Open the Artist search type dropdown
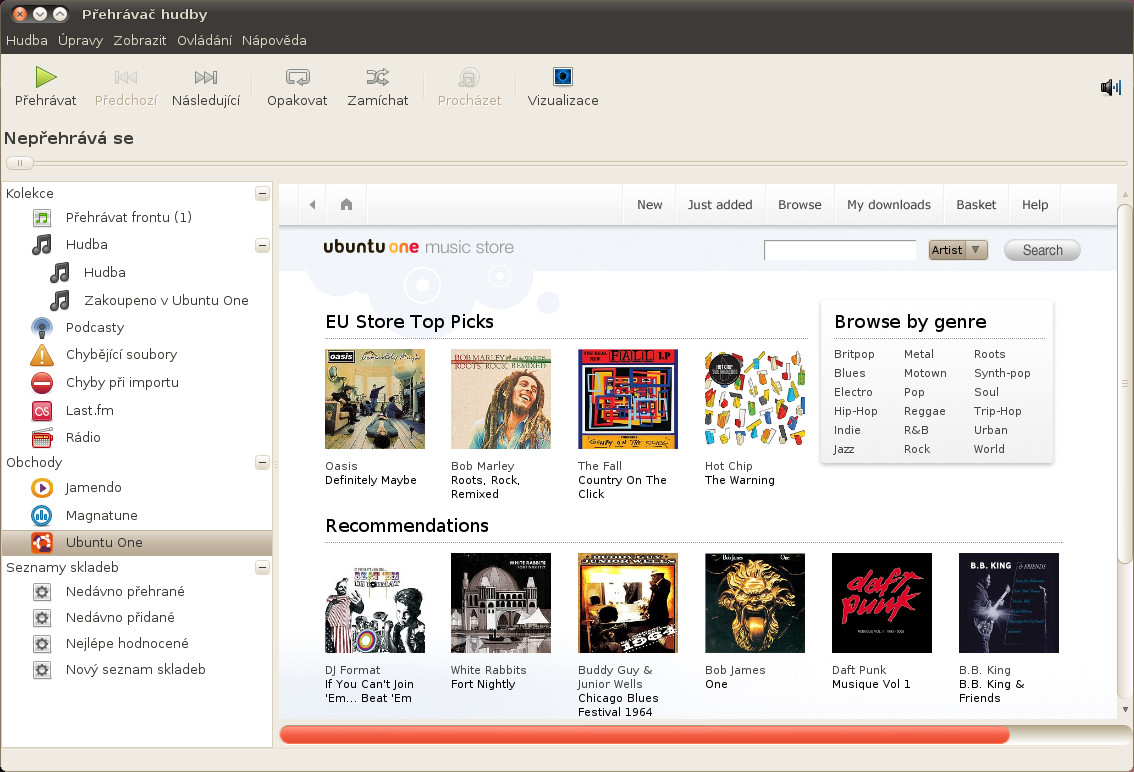 coord(958,250)
